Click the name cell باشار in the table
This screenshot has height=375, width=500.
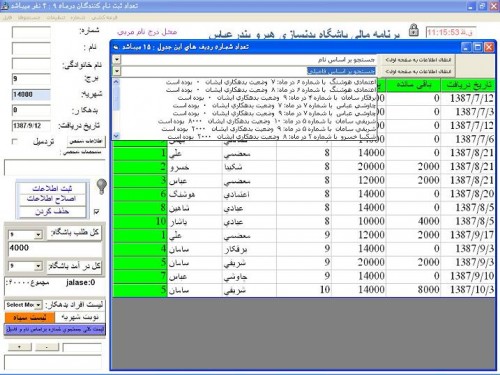195,221
